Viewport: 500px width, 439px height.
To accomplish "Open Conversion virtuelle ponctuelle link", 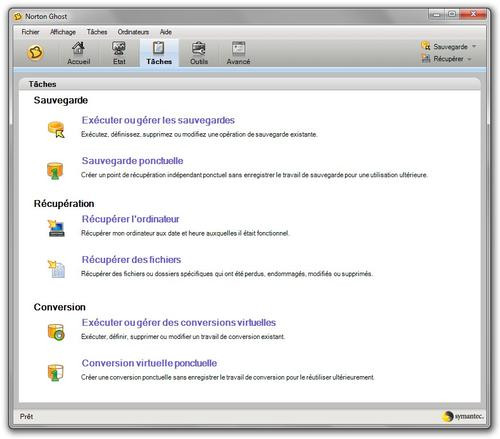I will [149, 363].
